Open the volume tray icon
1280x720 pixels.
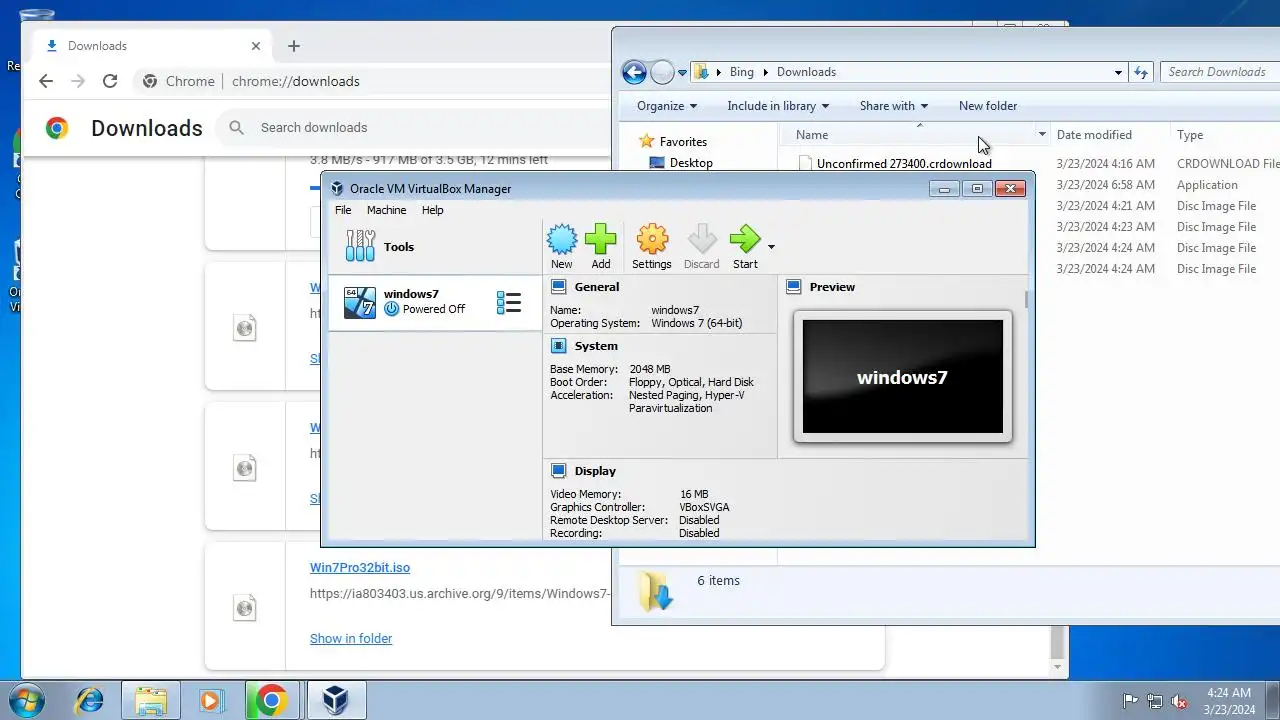pos(1179,701)
